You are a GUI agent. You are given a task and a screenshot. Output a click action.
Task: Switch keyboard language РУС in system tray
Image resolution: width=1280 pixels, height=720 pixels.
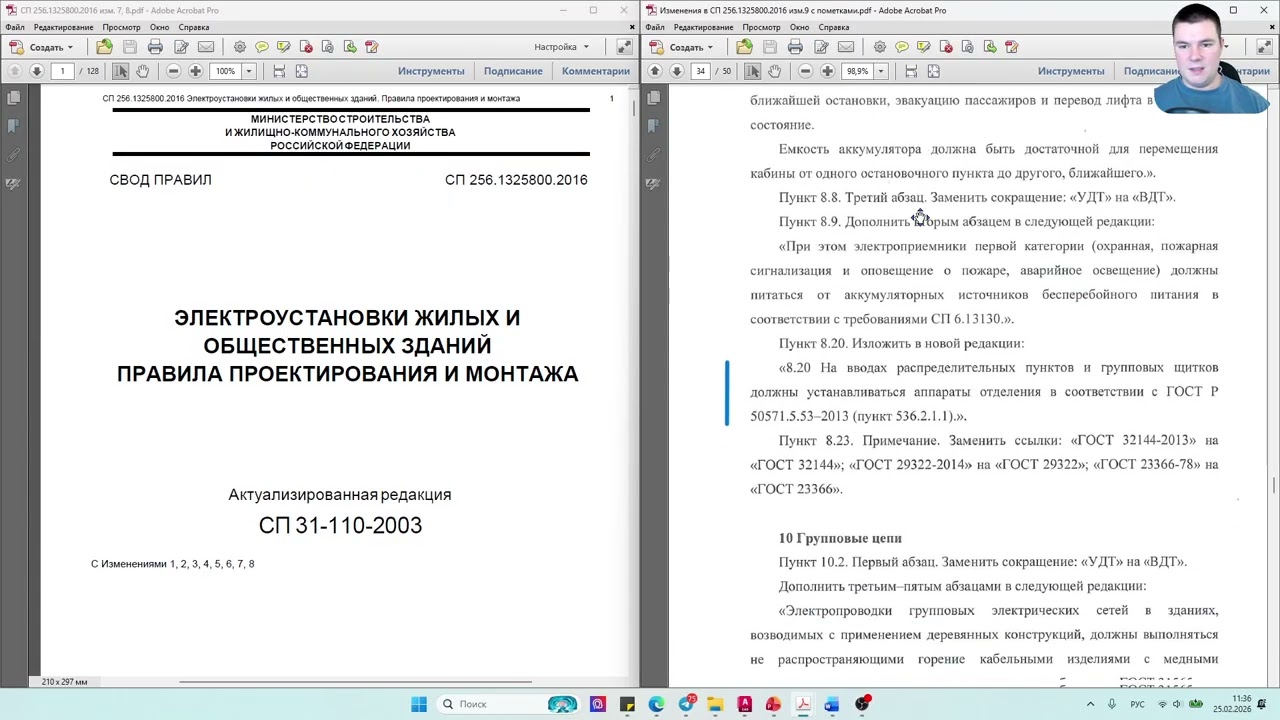pos(1137,704)
